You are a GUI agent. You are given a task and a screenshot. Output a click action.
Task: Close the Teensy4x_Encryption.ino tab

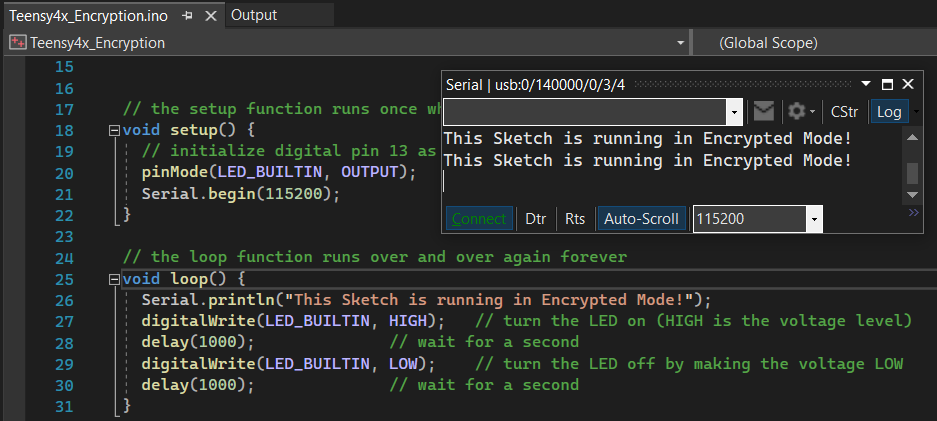210,16
